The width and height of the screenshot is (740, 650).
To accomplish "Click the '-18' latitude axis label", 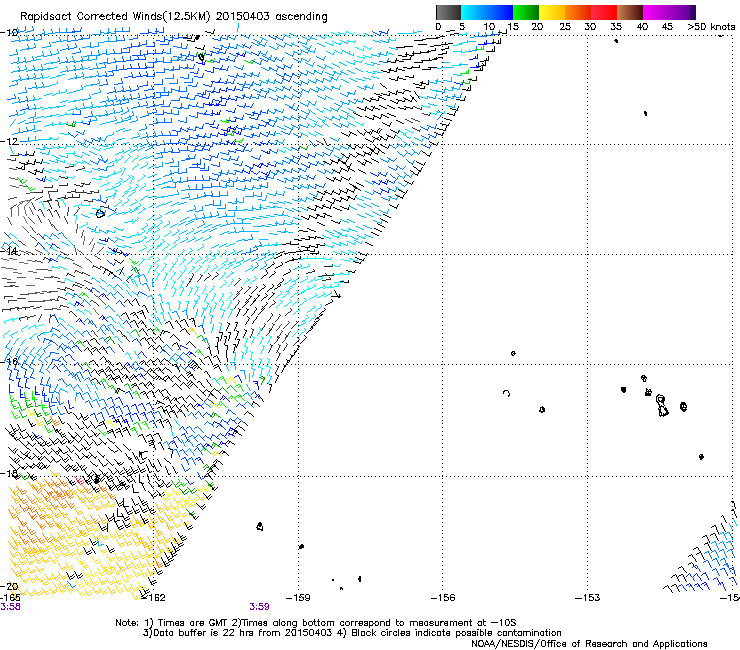I will click(9, 473).
